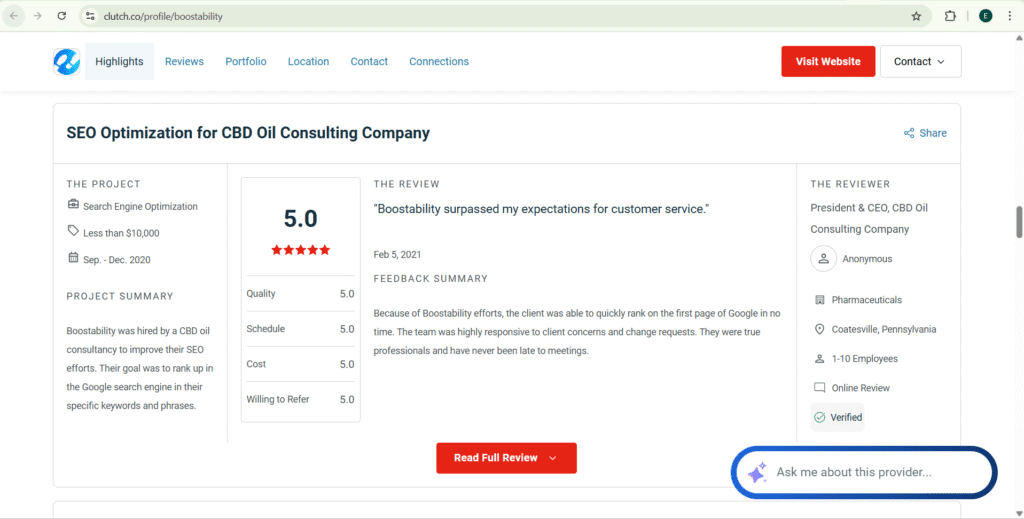
Task: Click the 5.0 overall rating score
Action: 300,219
